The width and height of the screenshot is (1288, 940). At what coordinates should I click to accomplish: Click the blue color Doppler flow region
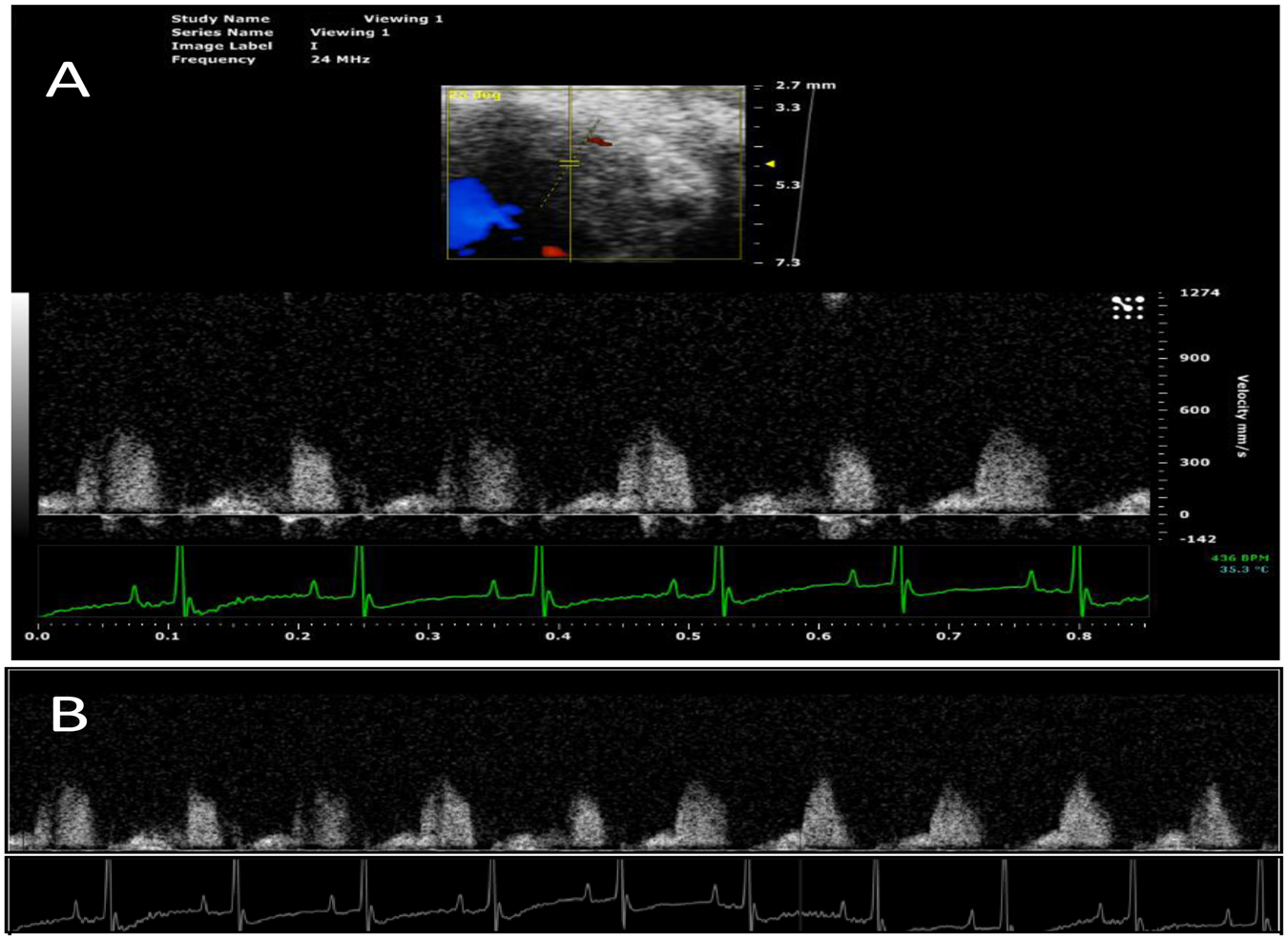484,215
